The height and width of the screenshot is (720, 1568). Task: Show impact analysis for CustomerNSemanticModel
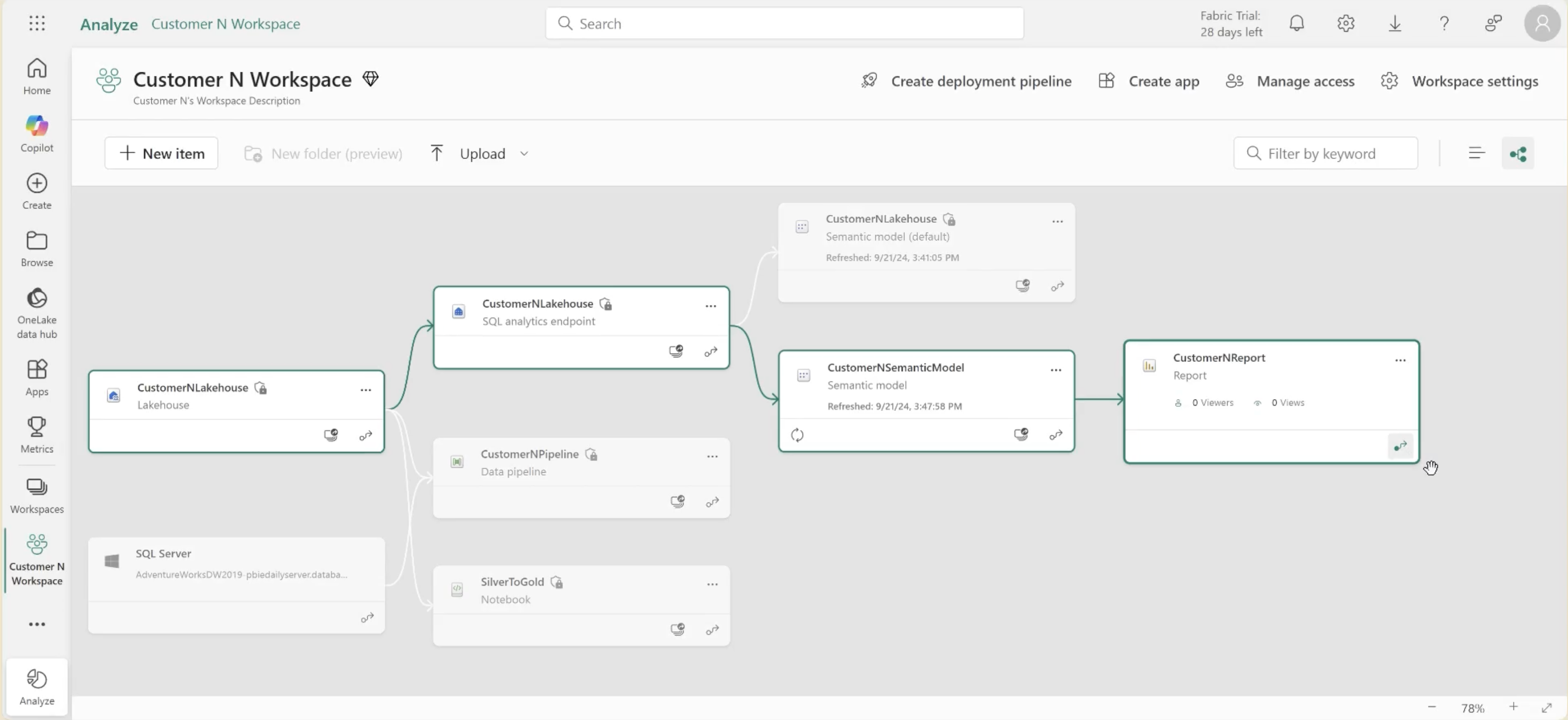click(1021, 434)
